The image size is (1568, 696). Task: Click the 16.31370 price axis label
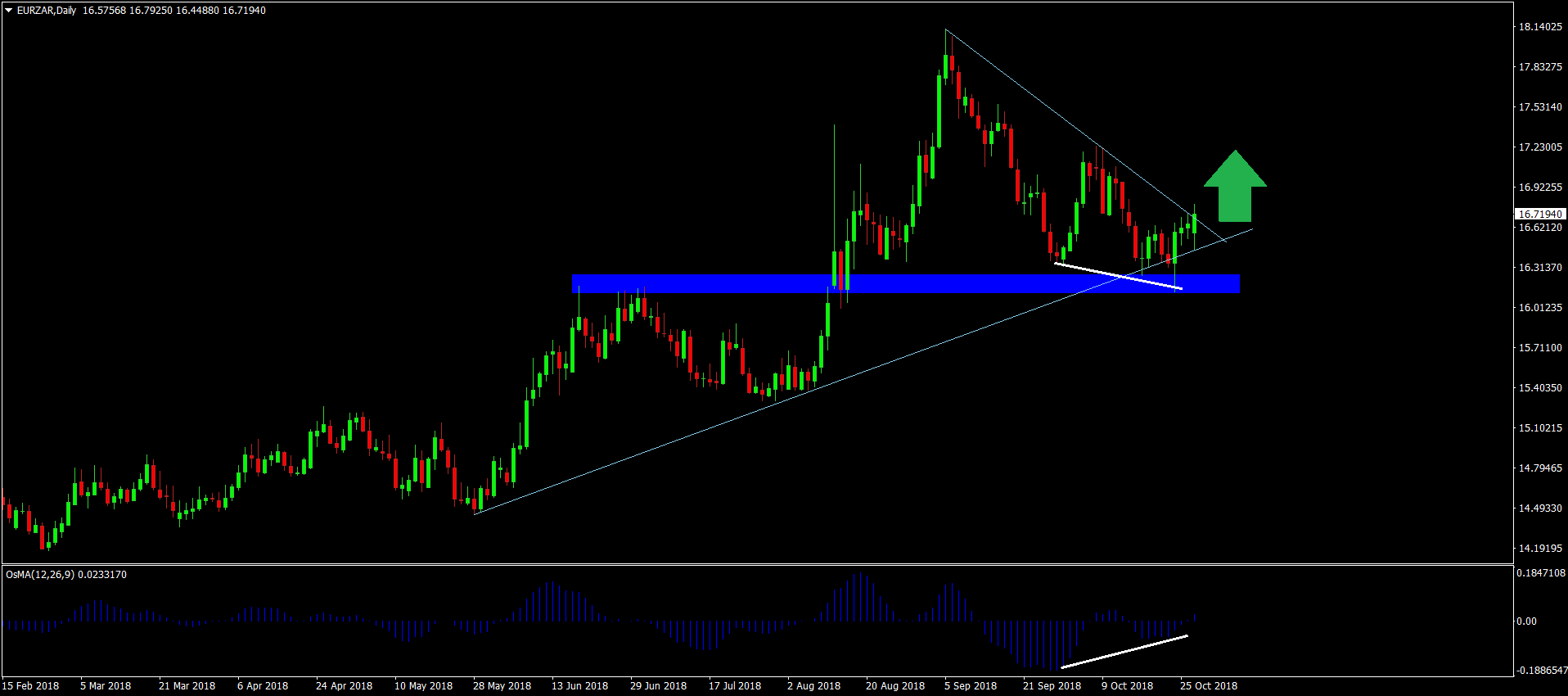[1540, 268]
